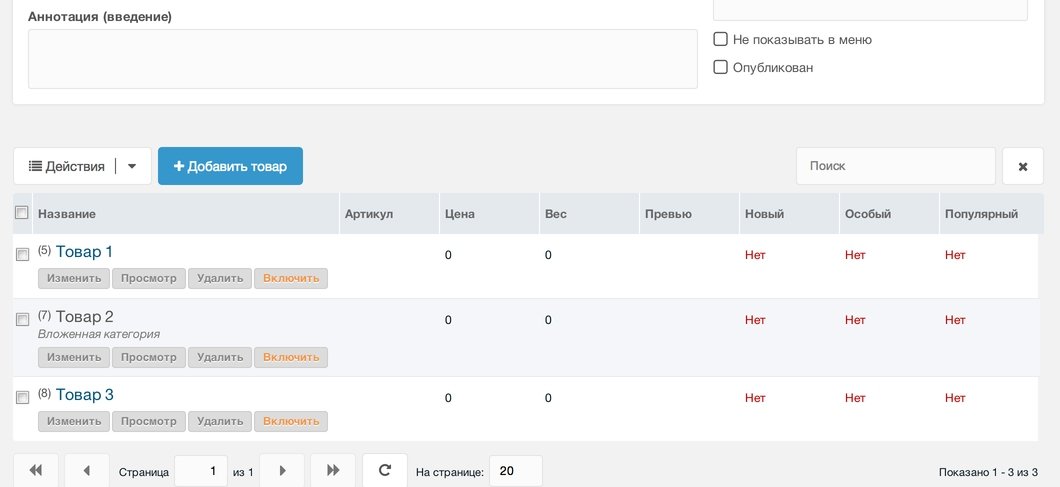
Task: Enable the Опубликован checkbox
Action: click(721, 67)
